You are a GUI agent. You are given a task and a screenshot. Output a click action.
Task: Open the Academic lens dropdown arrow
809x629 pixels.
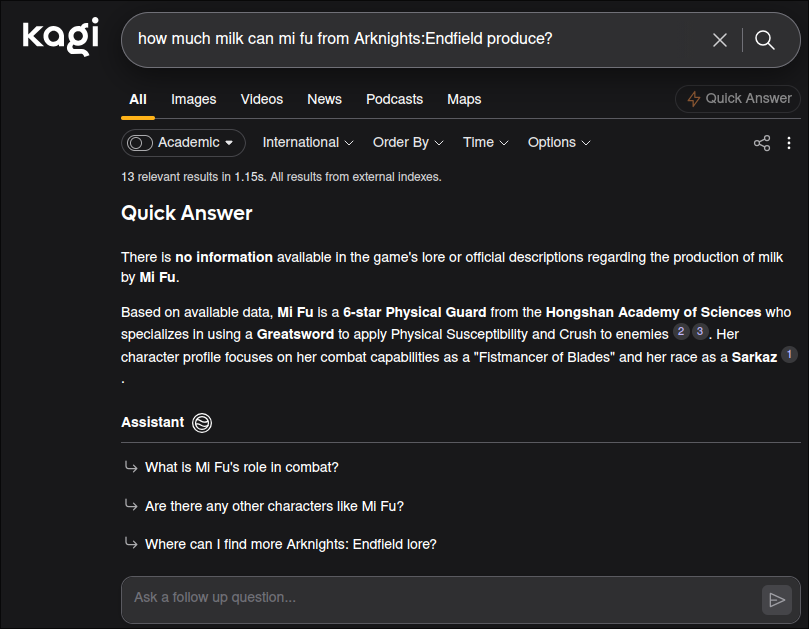229,143
